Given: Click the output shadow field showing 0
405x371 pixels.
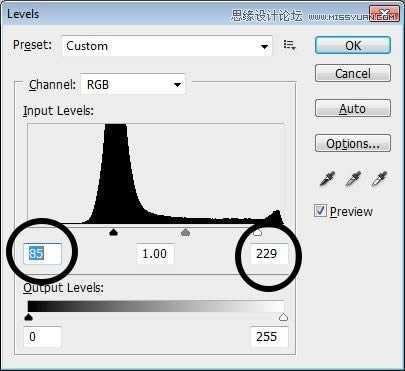Looking at the screenshot, I should pos(42,337).
